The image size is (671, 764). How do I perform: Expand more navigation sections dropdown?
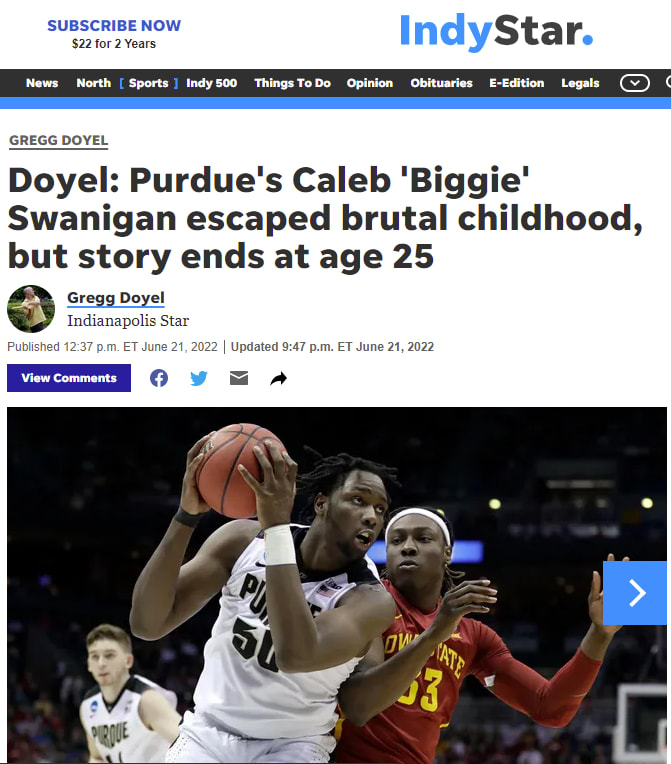[634, 83]
